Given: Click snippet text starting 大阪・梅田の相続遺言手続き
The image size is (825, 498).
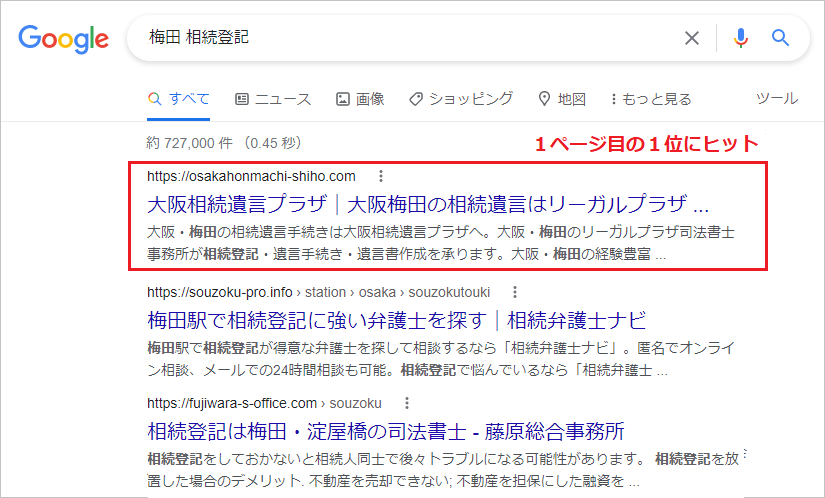Looking at the screenshot, I should (x=441, y=243).
